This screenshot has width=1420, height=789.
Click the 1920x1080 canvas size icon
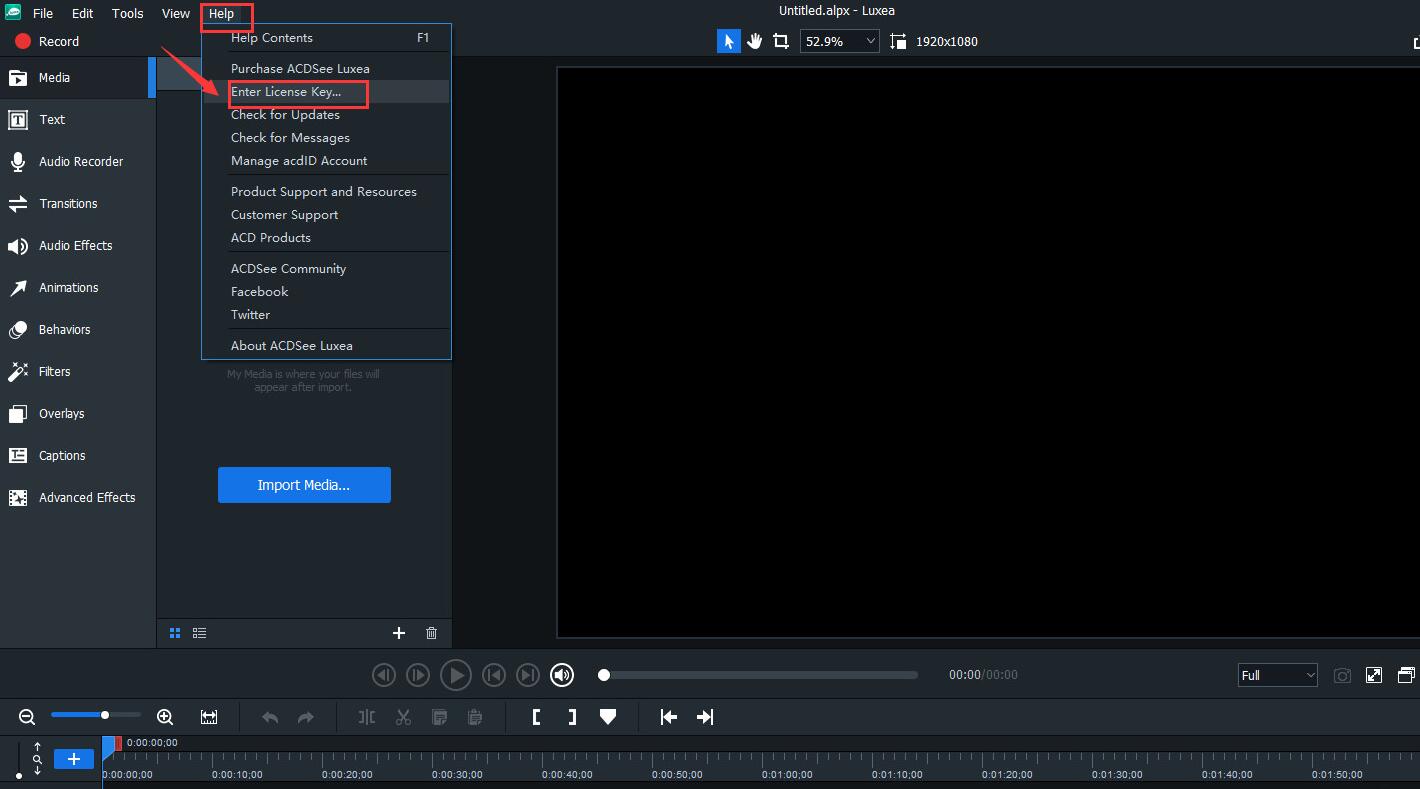tap(898, 41)
